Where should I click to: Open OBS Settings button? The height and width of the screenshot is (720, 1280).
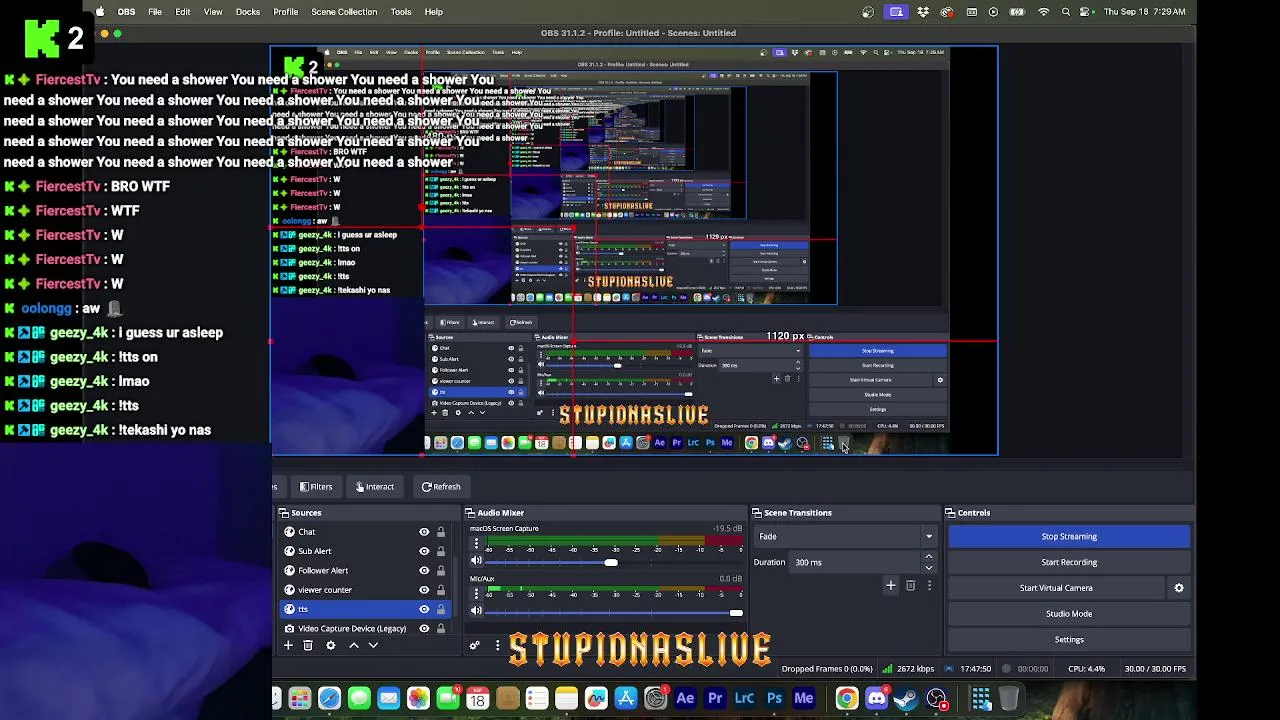1069,640
